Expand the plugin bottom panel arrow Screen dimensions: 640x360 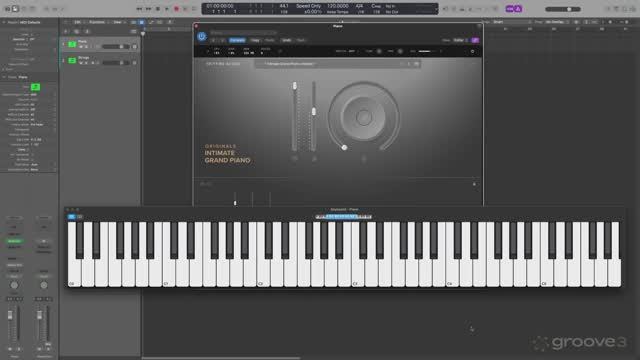pos(474,184)
